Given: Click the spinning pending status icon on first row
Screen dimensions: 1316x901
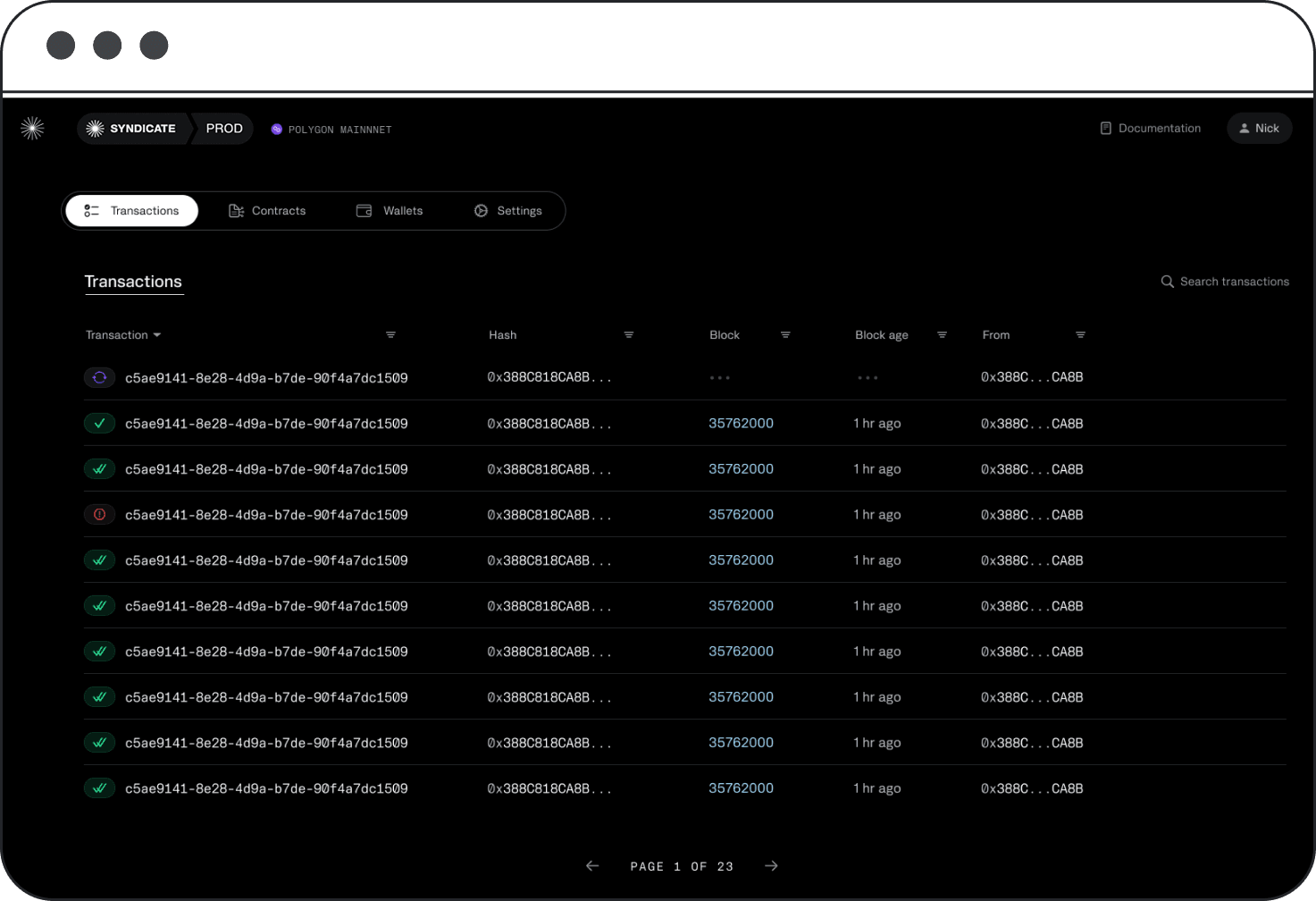Looking at the screenshot, I should pyautogui.click(x=99, y=377).
